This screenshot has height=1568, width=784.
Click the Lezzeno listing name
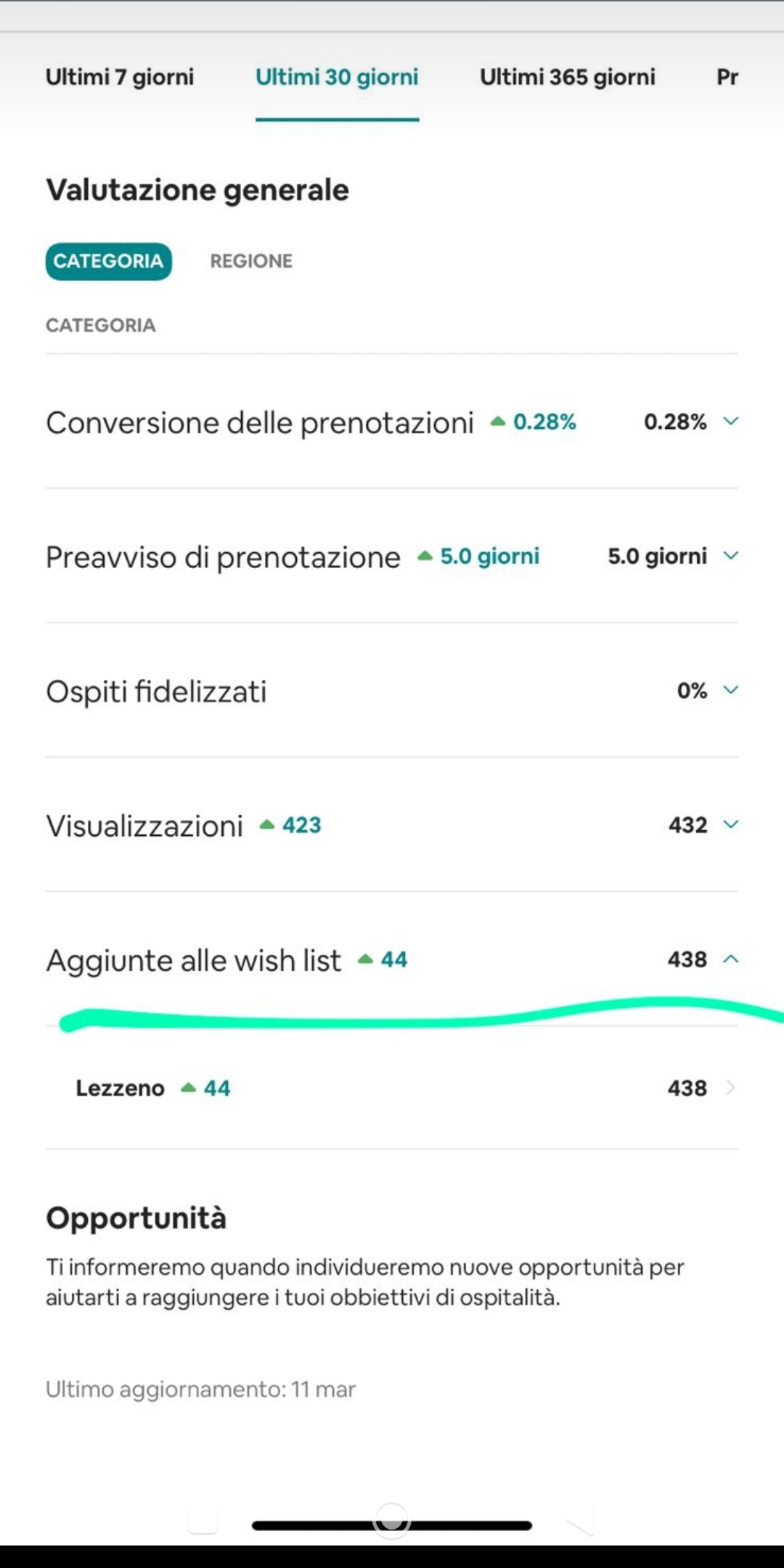(120, 1088)
